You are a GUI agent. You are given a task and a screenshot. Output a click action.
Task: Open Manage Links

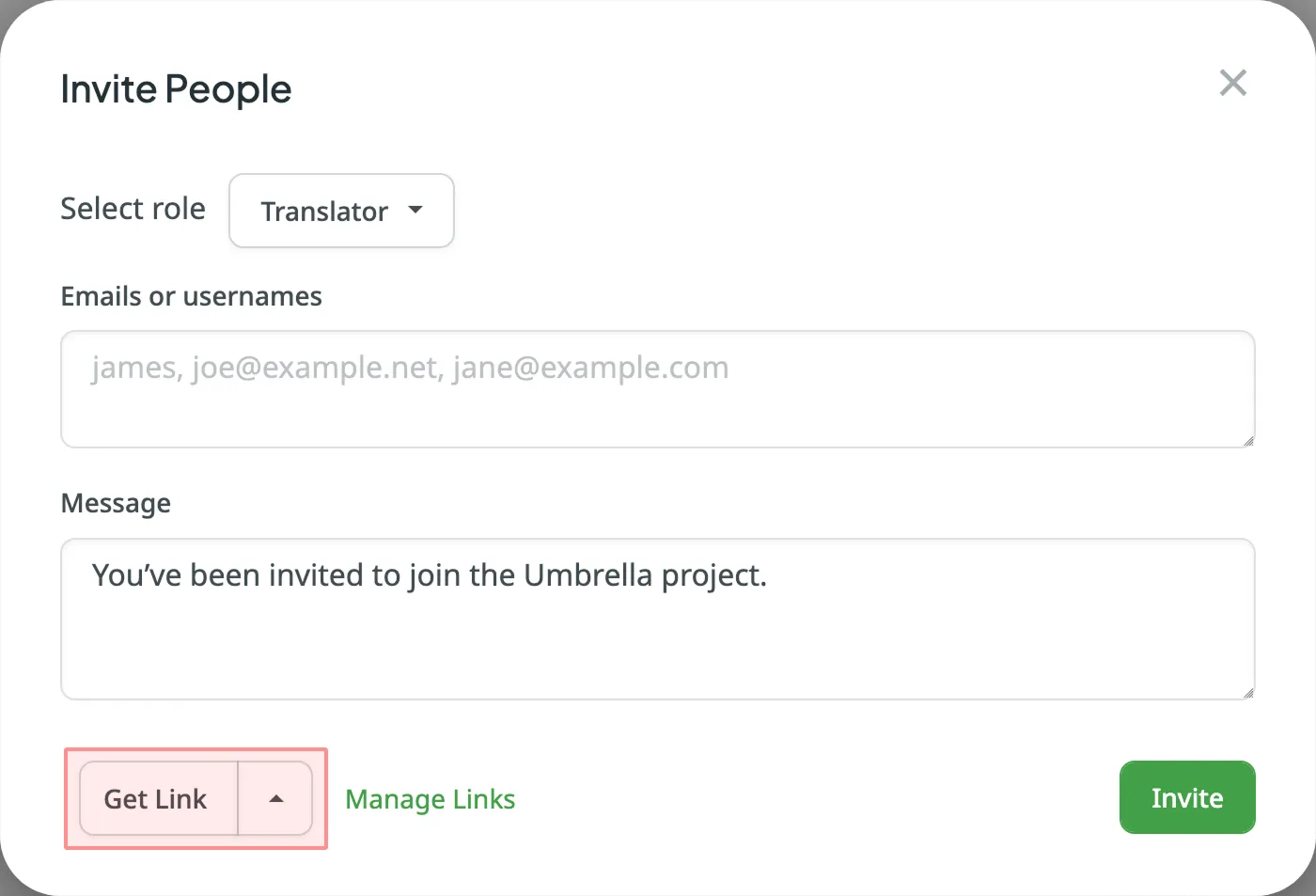430,798
